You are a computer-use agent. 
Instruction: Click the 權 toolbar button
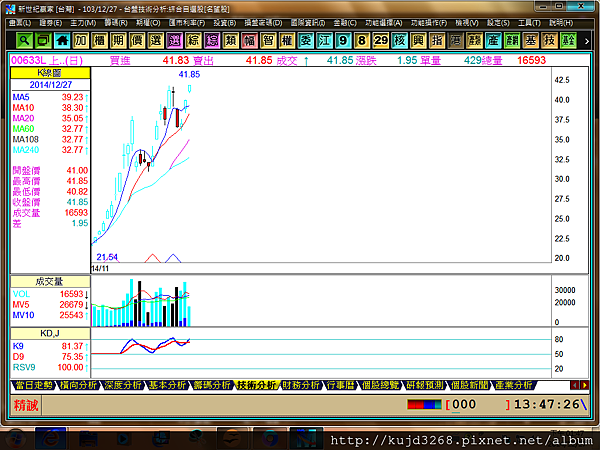coord(287,40)
